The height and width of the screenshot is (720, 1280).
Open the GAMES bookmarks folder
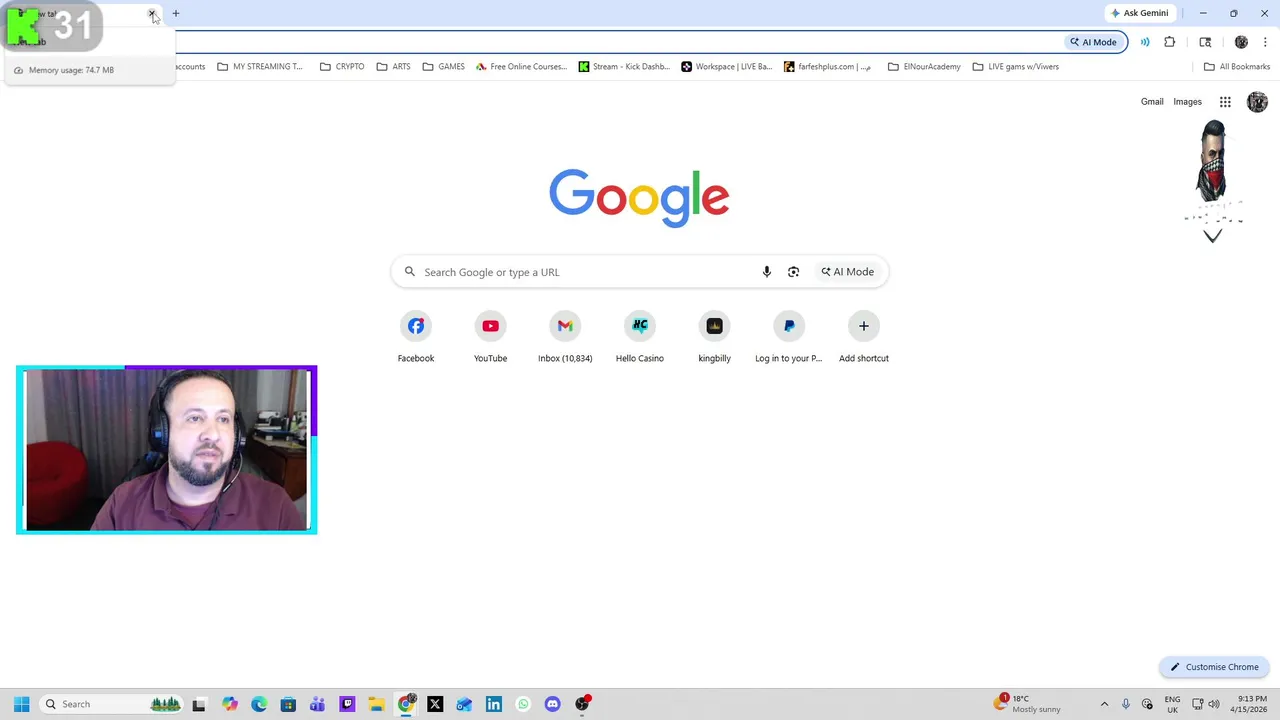click(x=443, y=67)
